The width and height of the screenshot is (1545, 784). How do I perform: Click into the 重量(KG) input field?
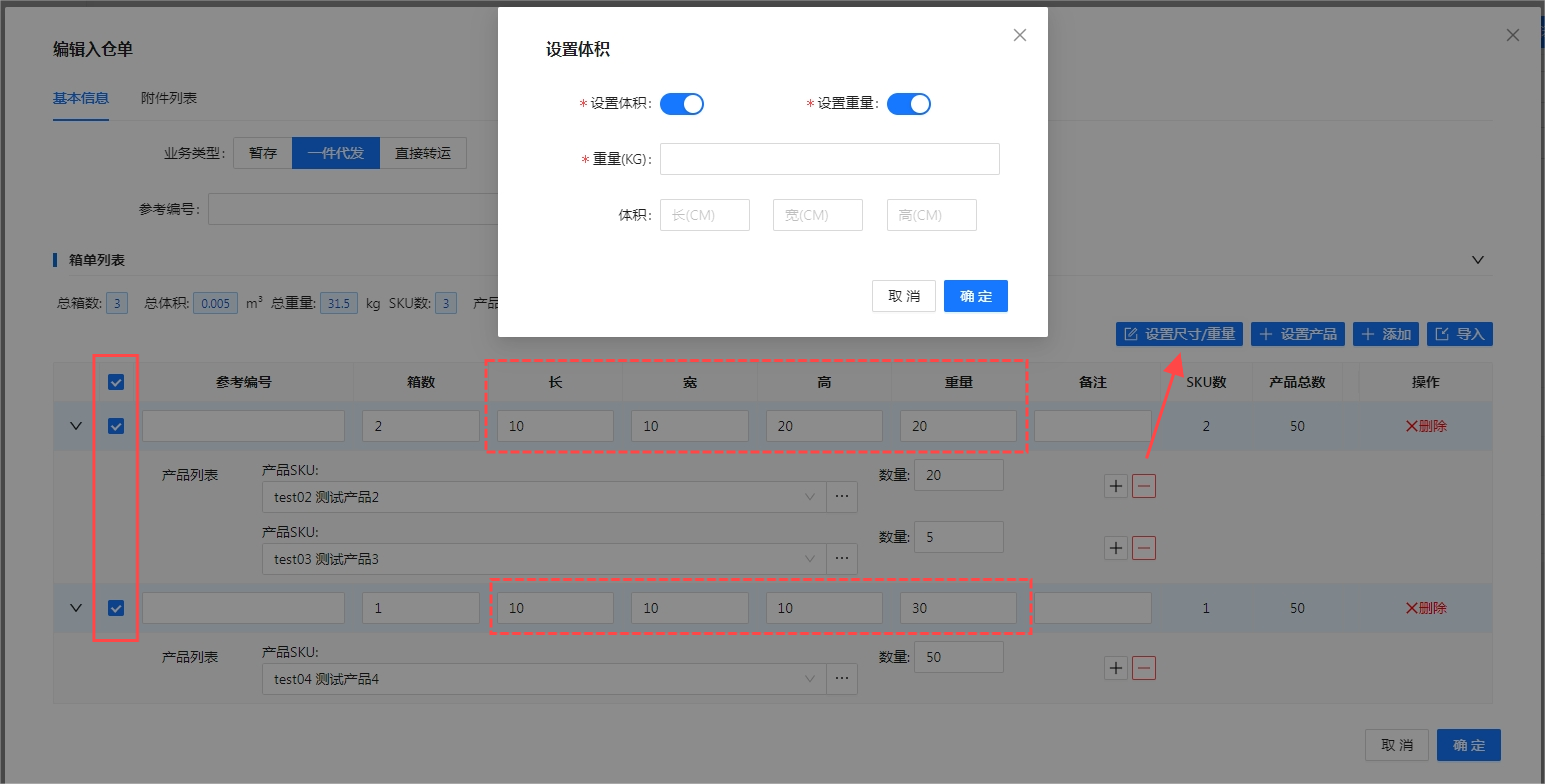pos(829,159)
